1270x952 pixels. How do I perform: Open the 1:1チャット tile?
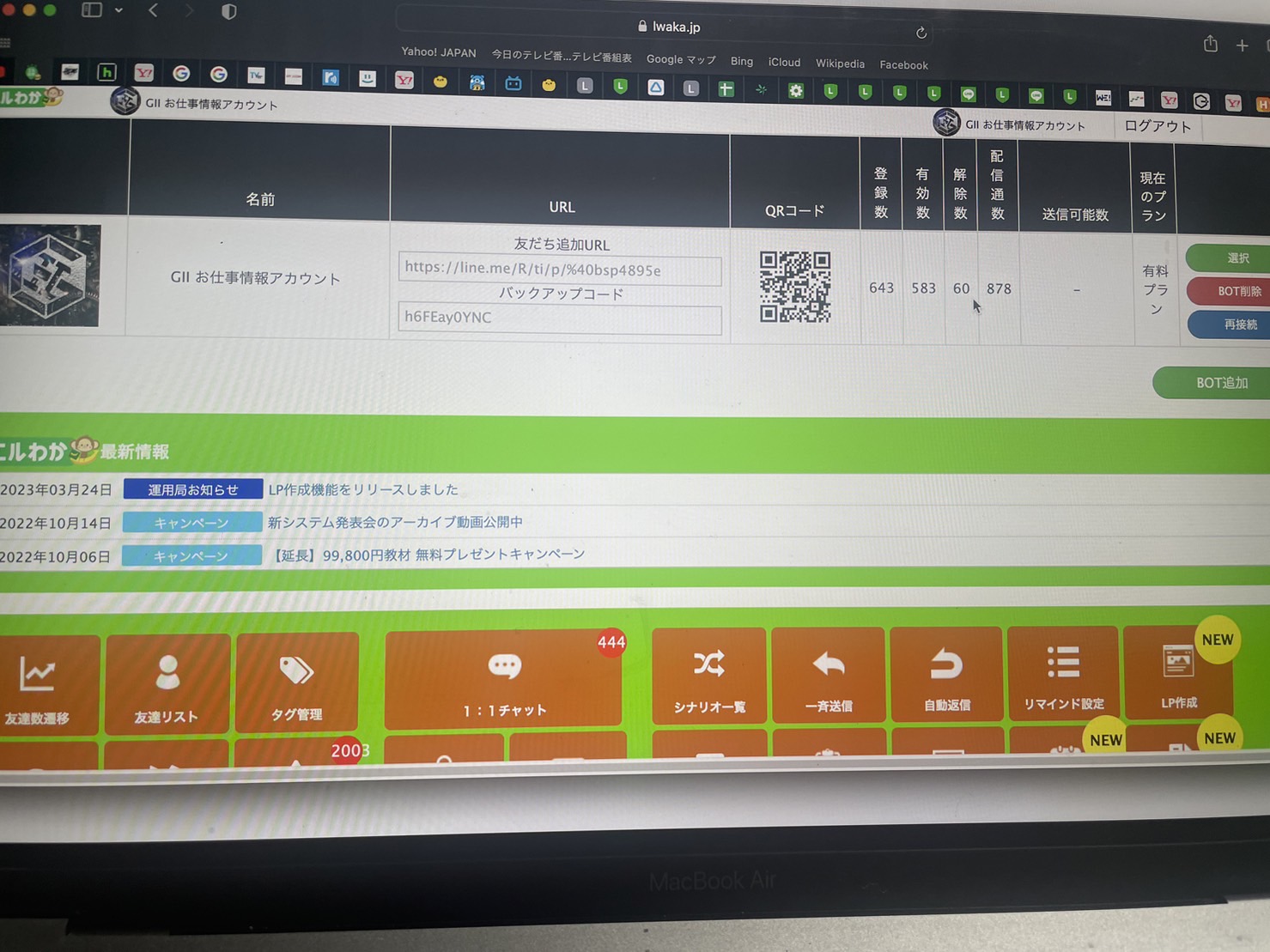pos(504,678)
